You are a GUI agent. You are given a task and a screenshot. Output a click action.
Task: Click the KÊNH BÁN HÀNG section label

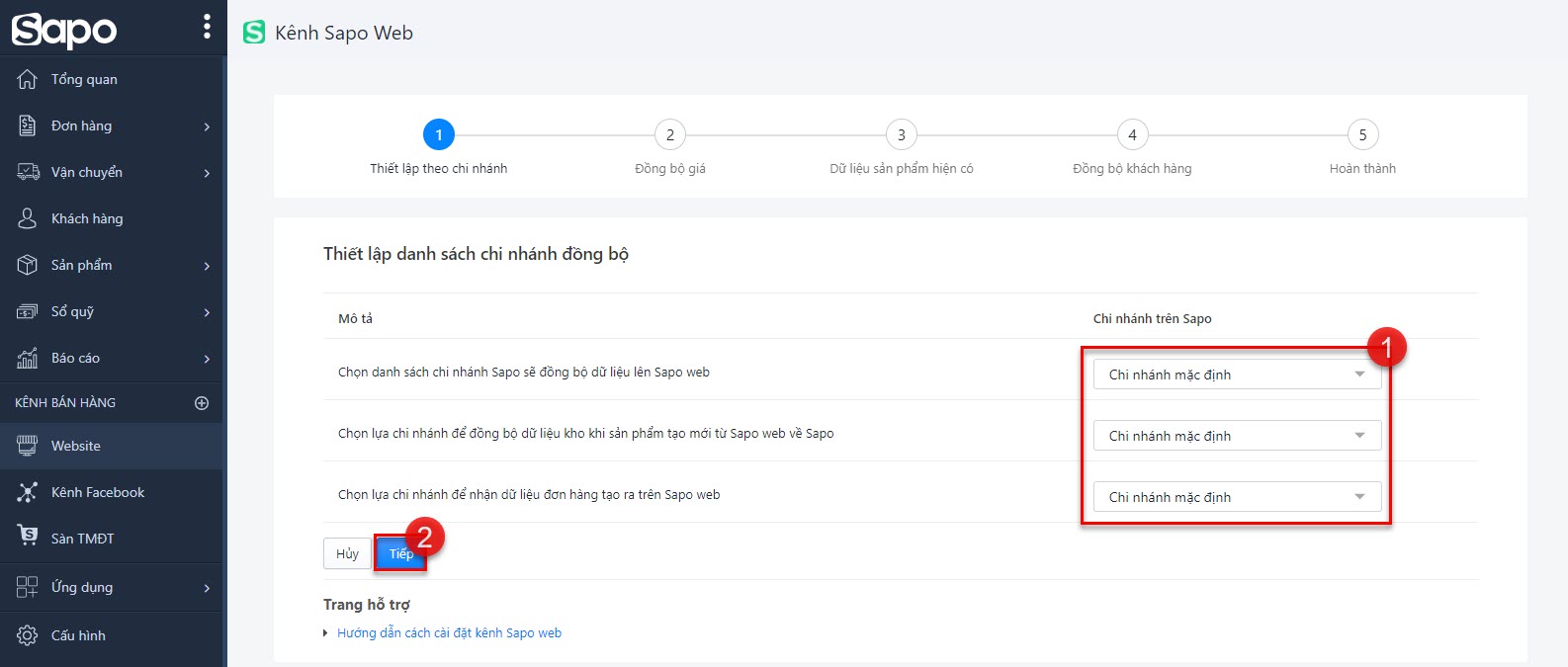tap(65, 402)
